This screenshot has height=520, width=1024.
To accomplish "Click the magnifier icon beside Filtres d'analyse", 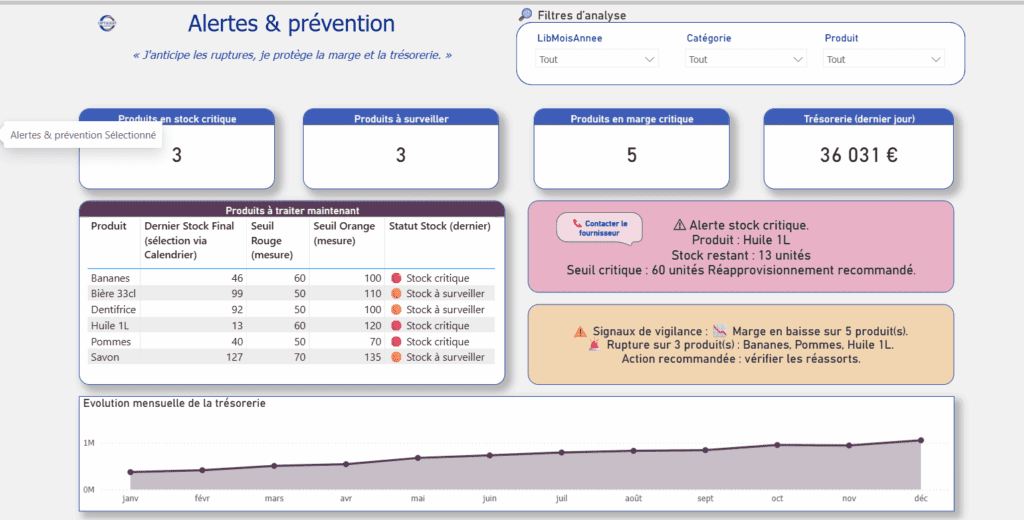I will pyautogui.click(x=526, y=15).
